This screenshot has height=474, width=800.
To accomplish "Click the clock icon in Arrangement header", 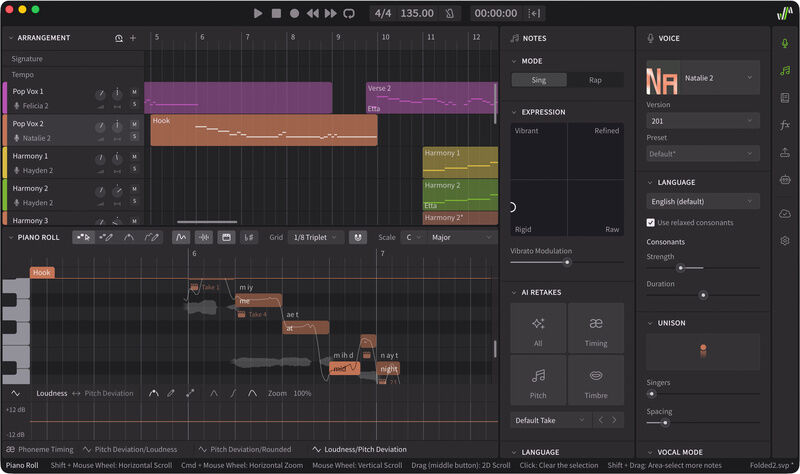I will (x=118, y=38).
